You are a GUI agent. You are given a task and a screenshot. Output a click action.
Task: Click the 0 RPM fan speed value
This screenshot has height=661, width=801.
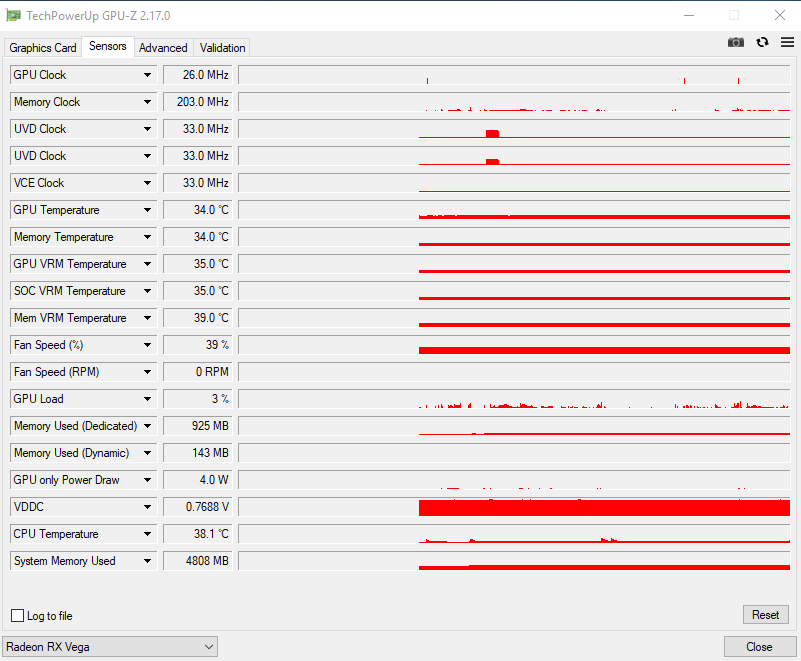pyautogui.click(x=198, y=372)
